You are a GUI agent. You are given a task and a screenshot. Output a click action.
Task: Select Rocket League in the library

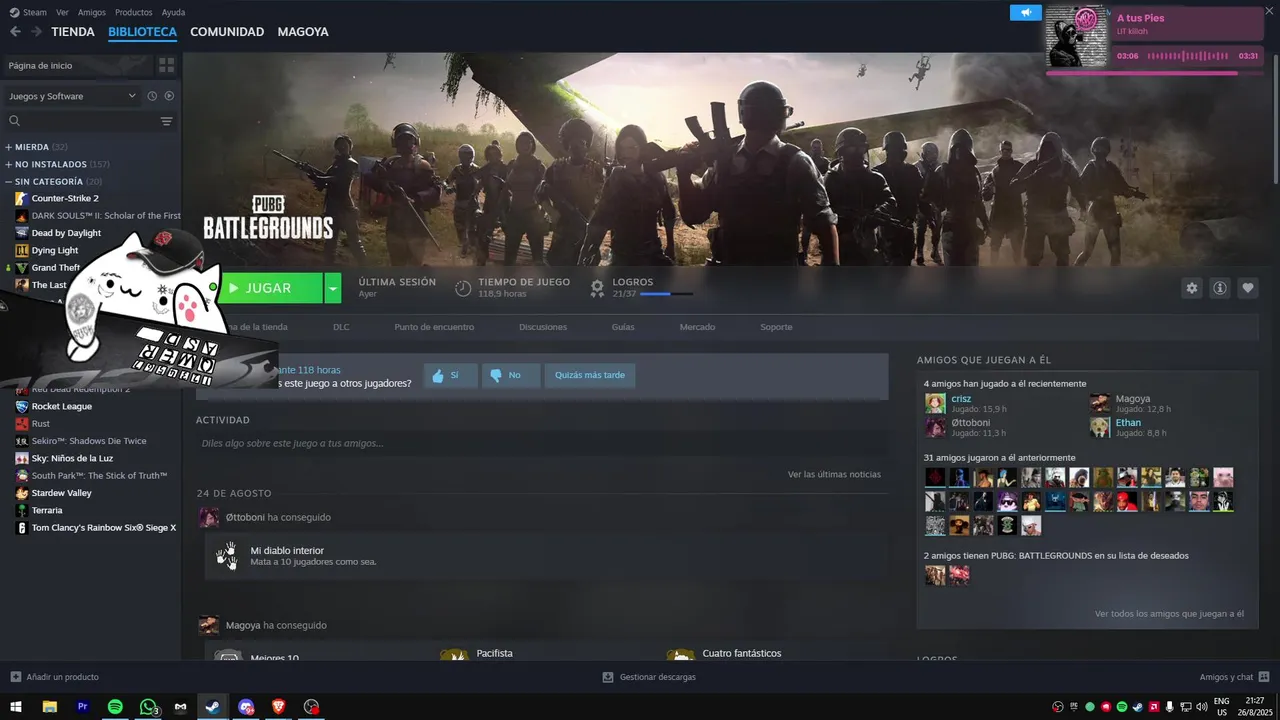61,406
